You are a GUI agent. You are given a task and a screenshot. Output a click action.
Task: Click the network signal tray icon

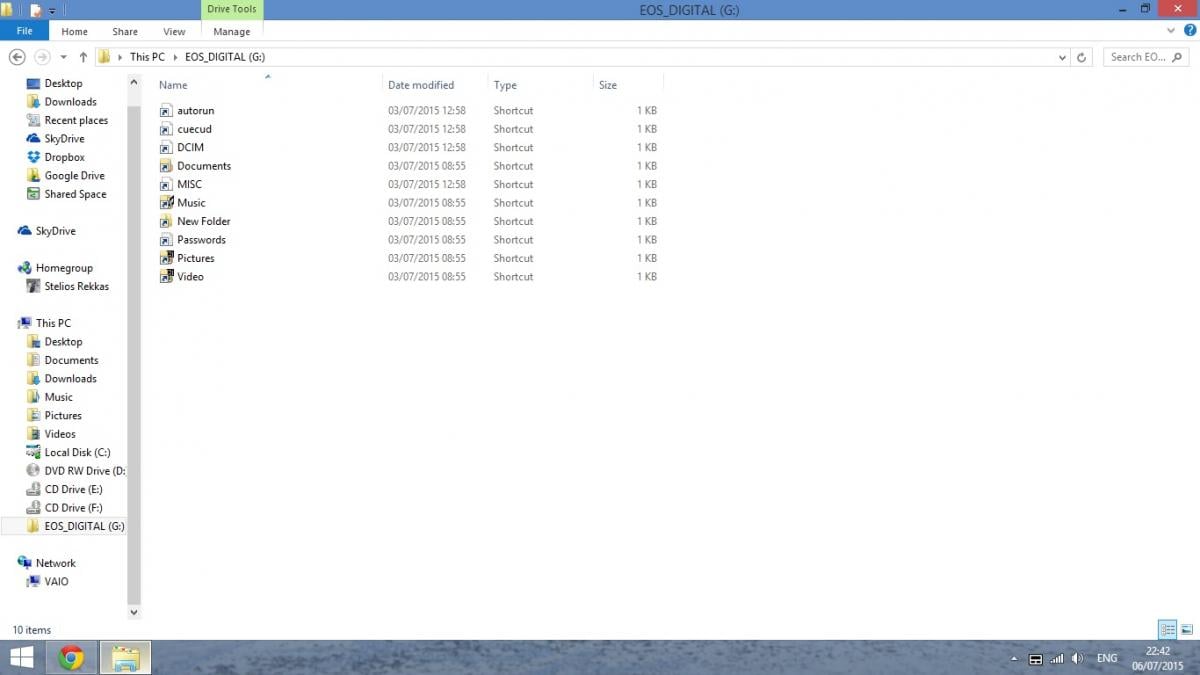point(1056,659)
